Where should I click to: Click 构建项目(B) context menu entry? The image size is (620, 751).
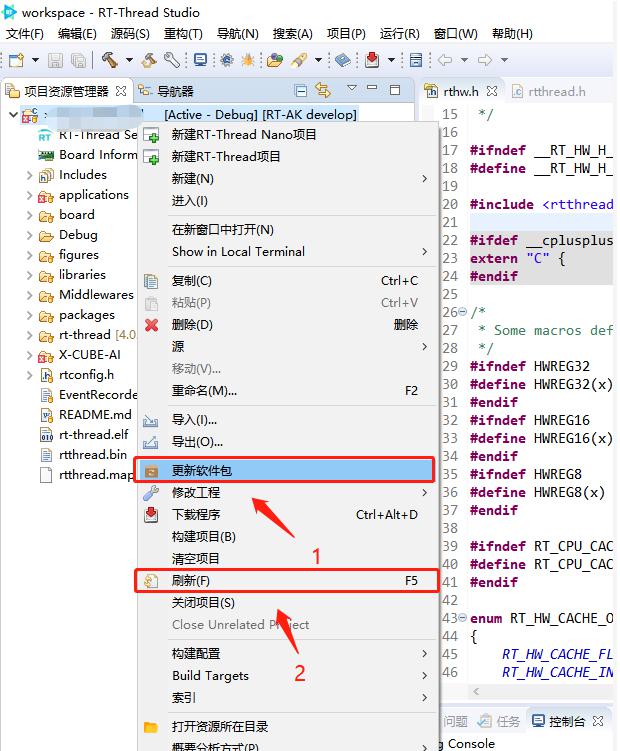[x=289, y=536]
